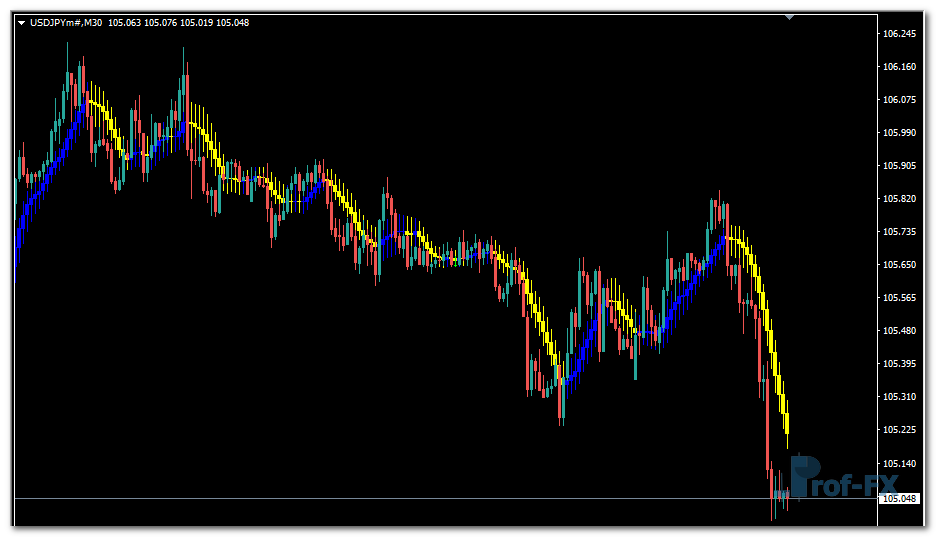
Task: Click the 105.395 price scale label
Action: pyautogui.click(x=900, y=364)
